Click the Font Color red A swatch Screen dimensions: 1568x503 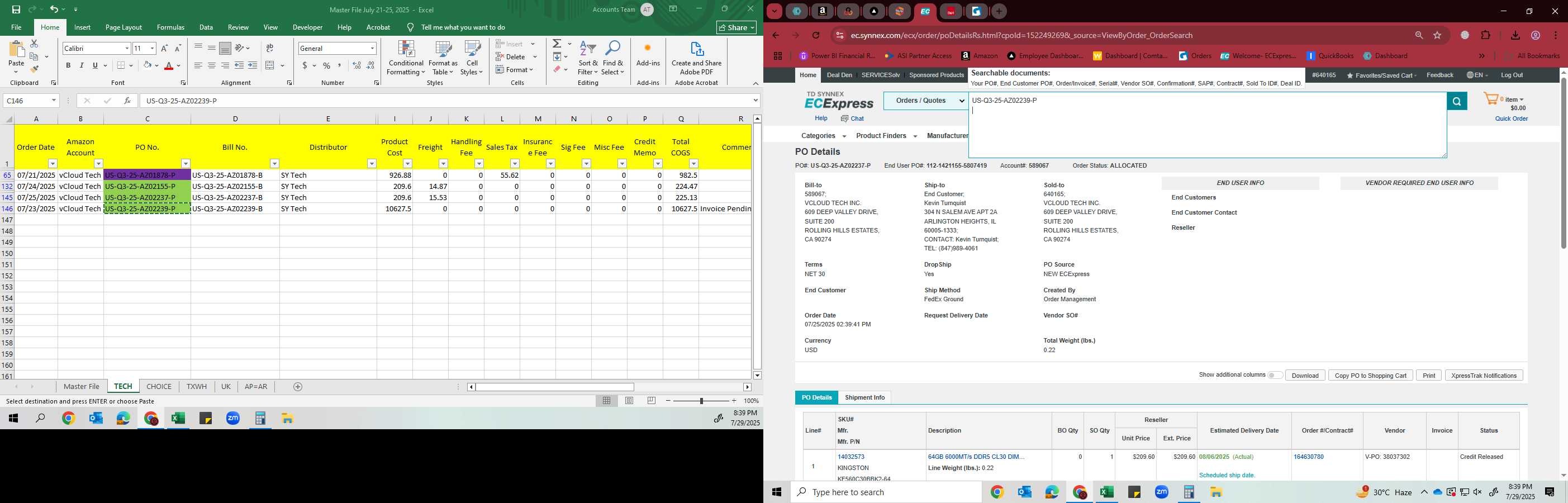click(x=169, y=65)
